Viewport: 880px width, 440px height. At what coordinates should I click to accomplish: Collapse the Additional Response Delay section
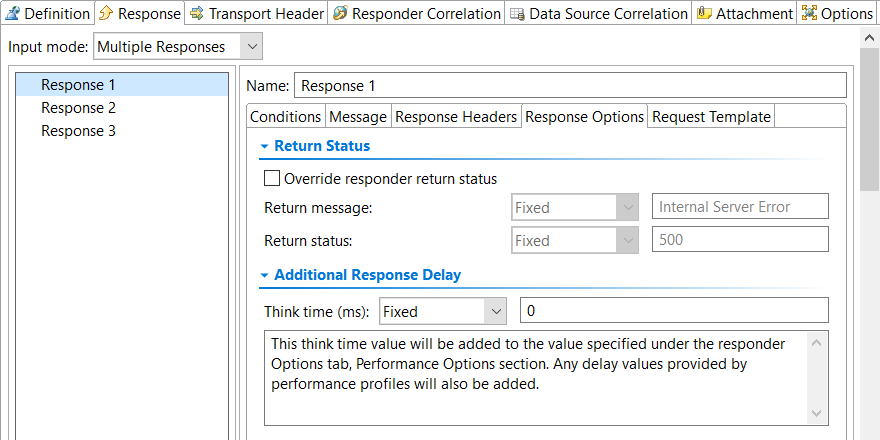pos(264,276)
